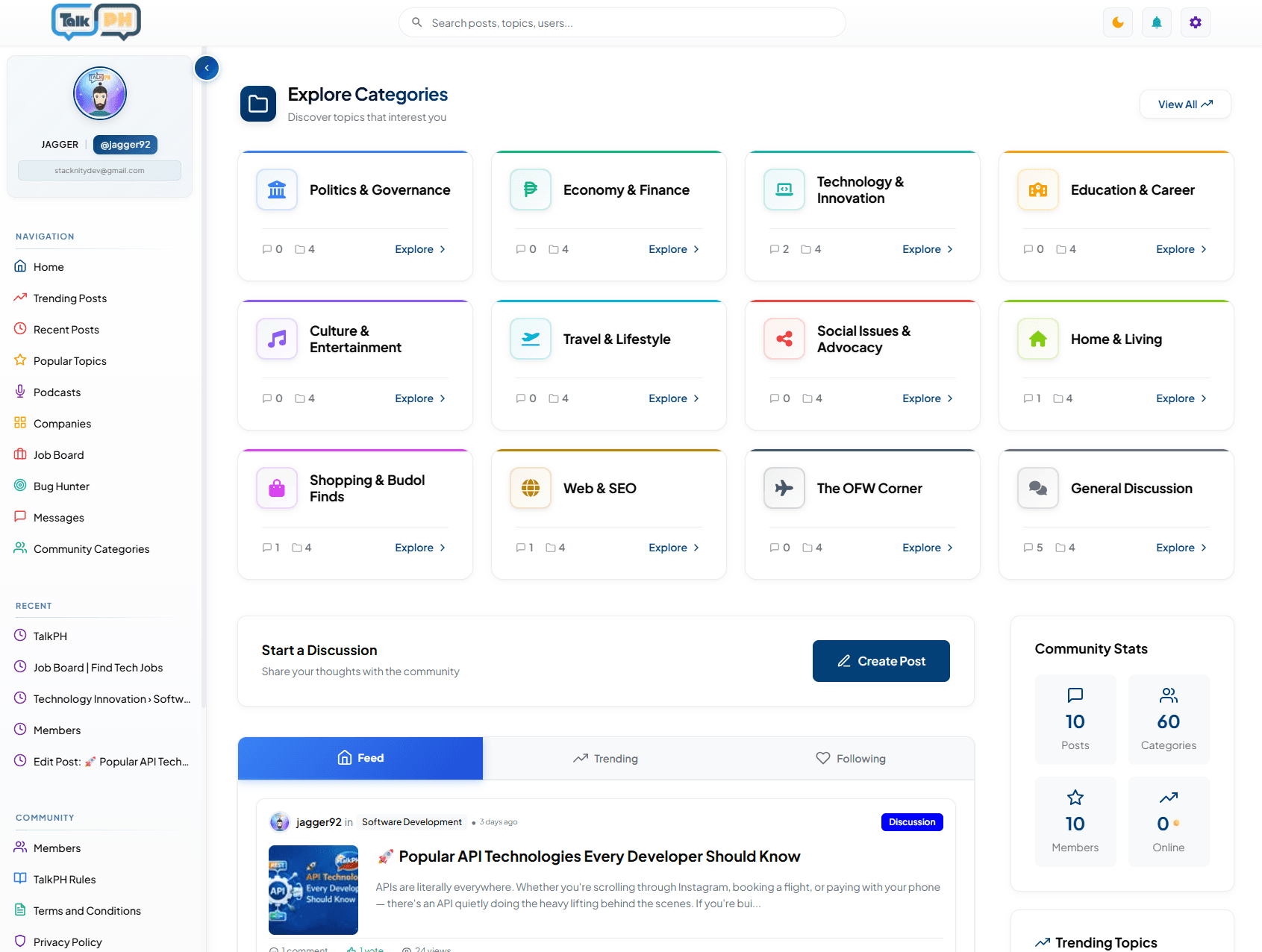Toggle dark mode with the moon icon
Screen dimensions: 1262x952
[x=1117, y=22]
